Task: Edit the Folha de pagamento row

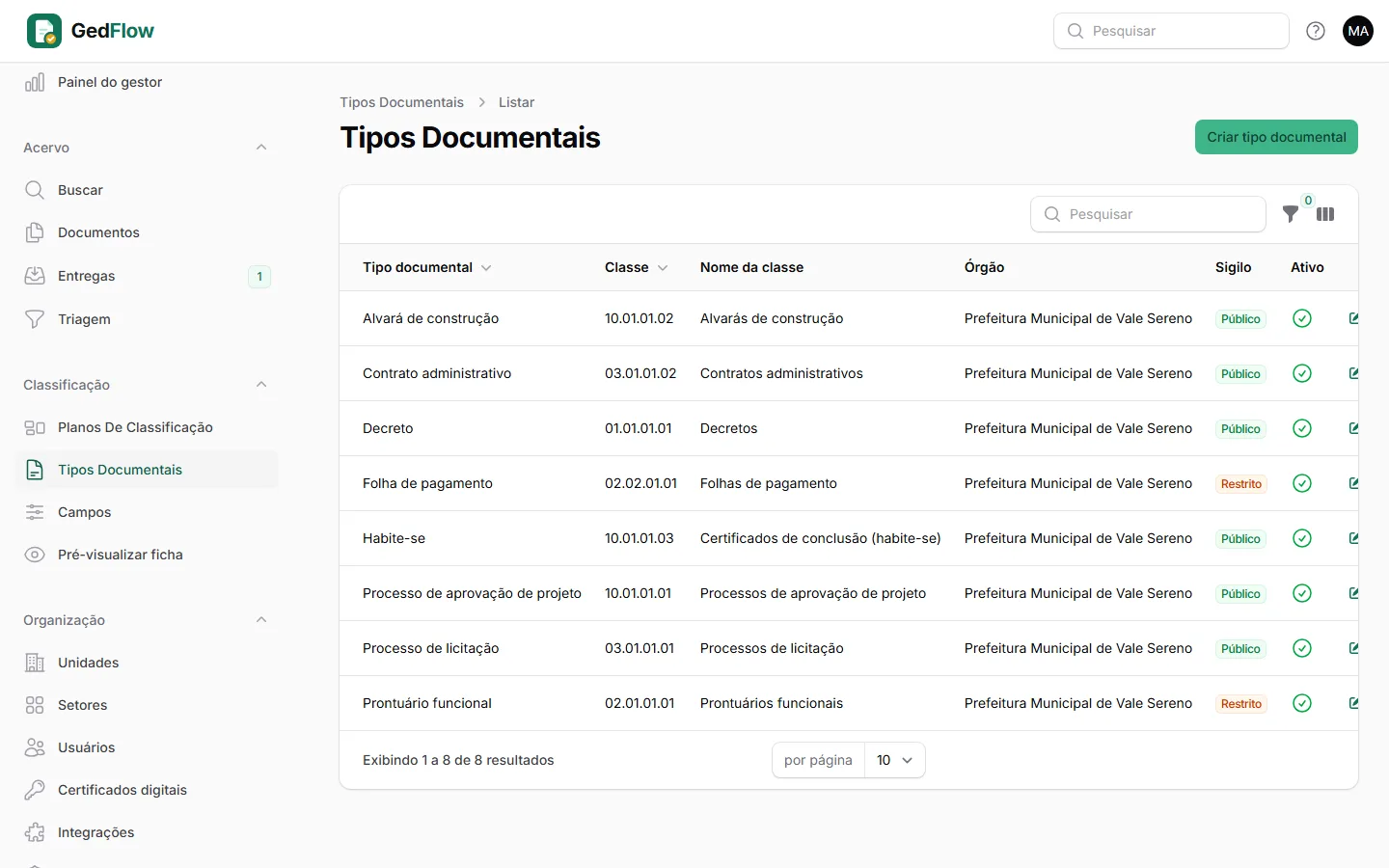Action: pos(1353,483)
